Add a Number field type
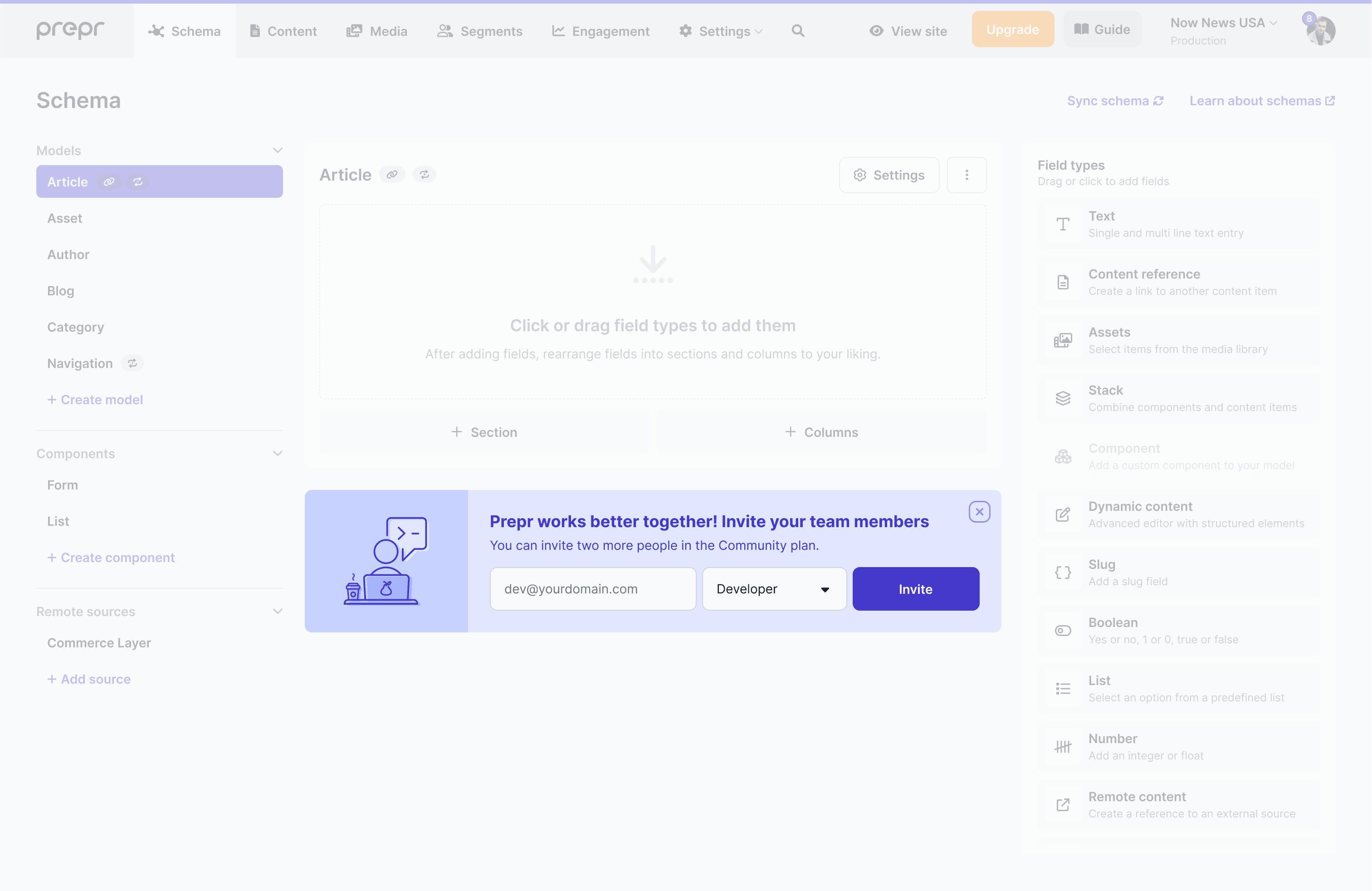1372x891 pixels. (1179, 747)
